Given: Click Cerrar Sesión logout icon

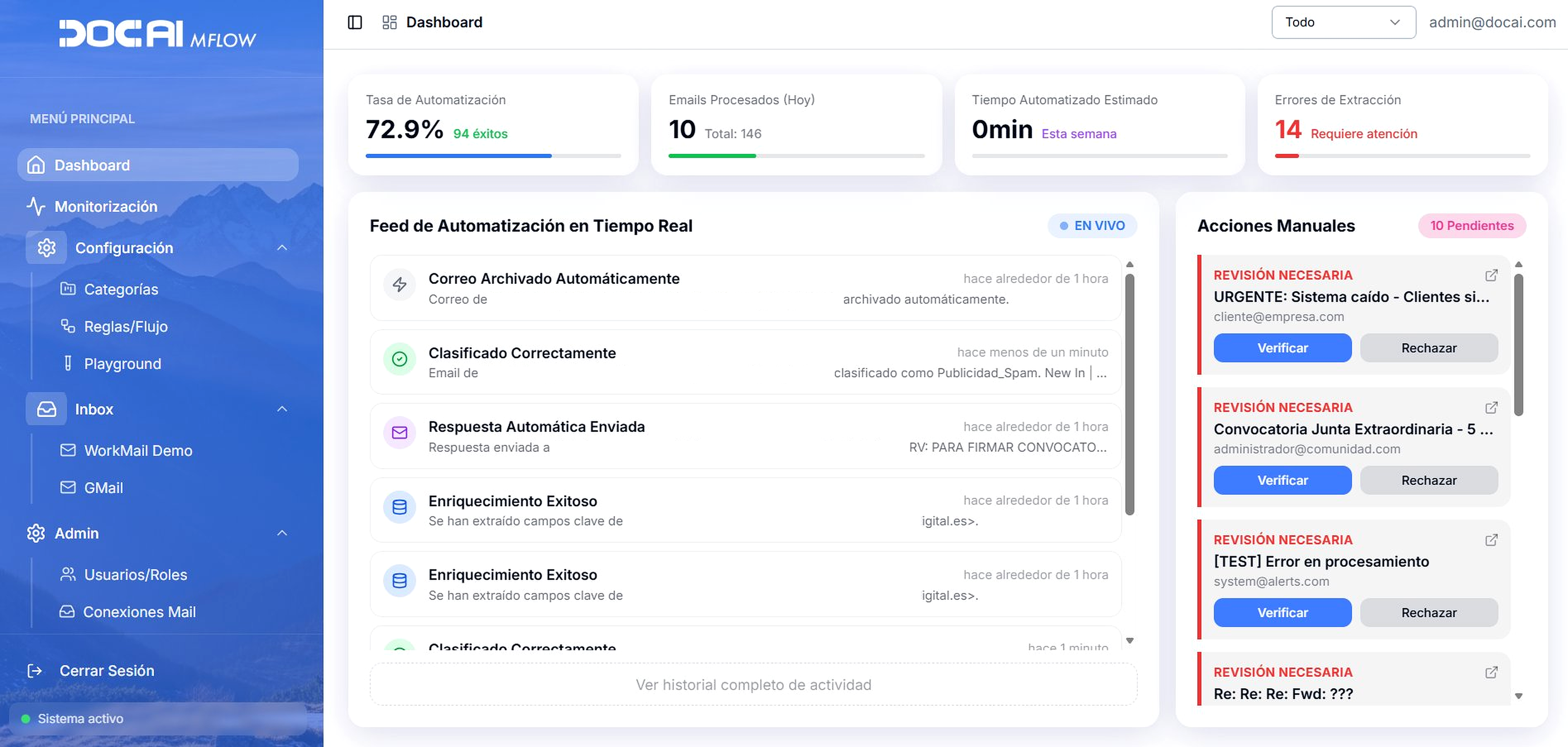Looking at the screenshot, I should (x=35, y=670).
